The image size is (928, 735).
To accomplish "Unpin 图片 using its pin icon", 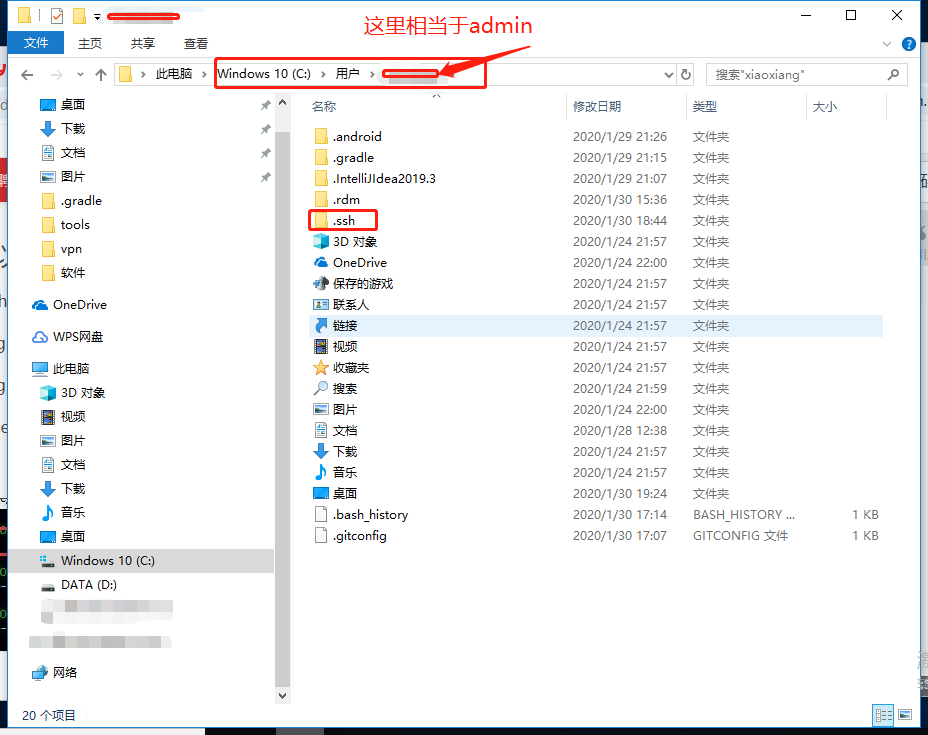I will coord(266,177).
